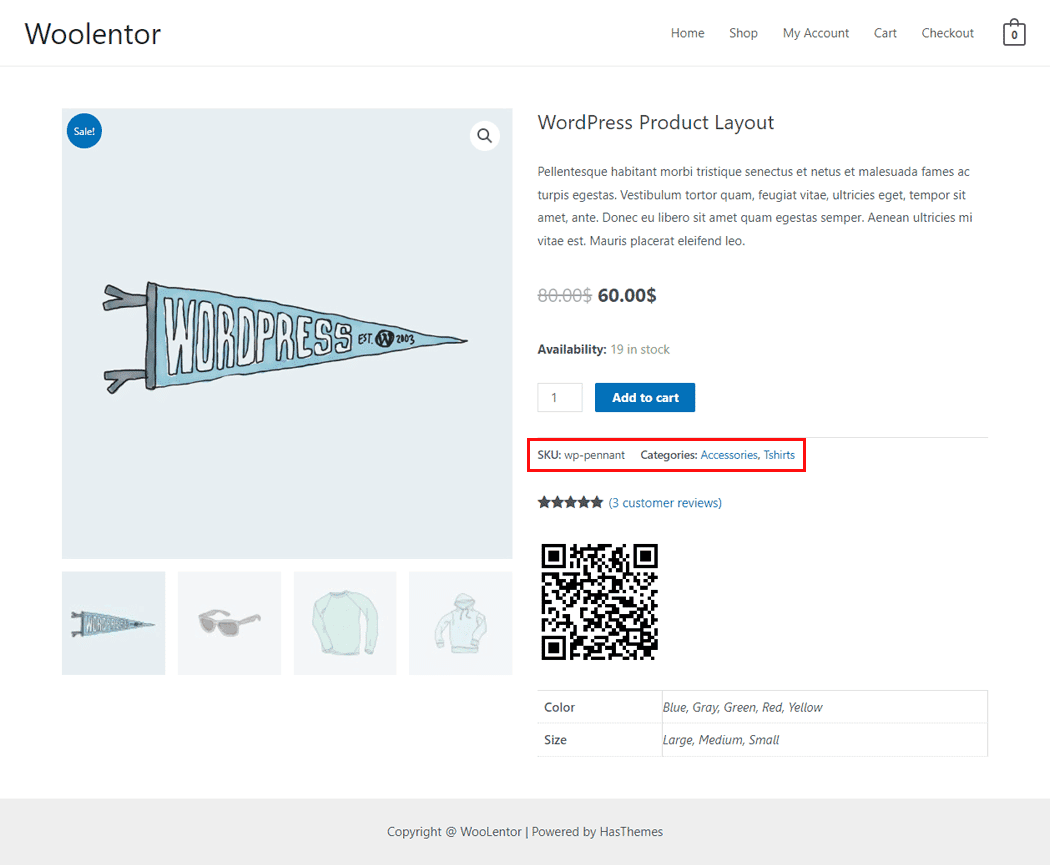Viewport: 1050px width, 865px height.
Task: Click the Woolentor site title
Action: (x=93, y=34)
